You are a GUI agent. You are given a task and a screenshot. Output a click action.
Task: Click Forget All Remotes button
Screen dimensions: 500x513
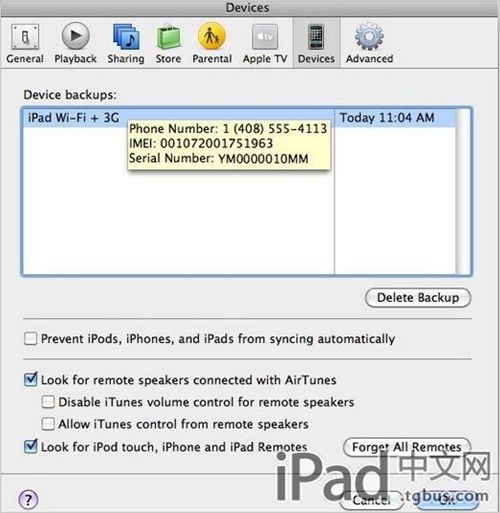click(407, 447)
